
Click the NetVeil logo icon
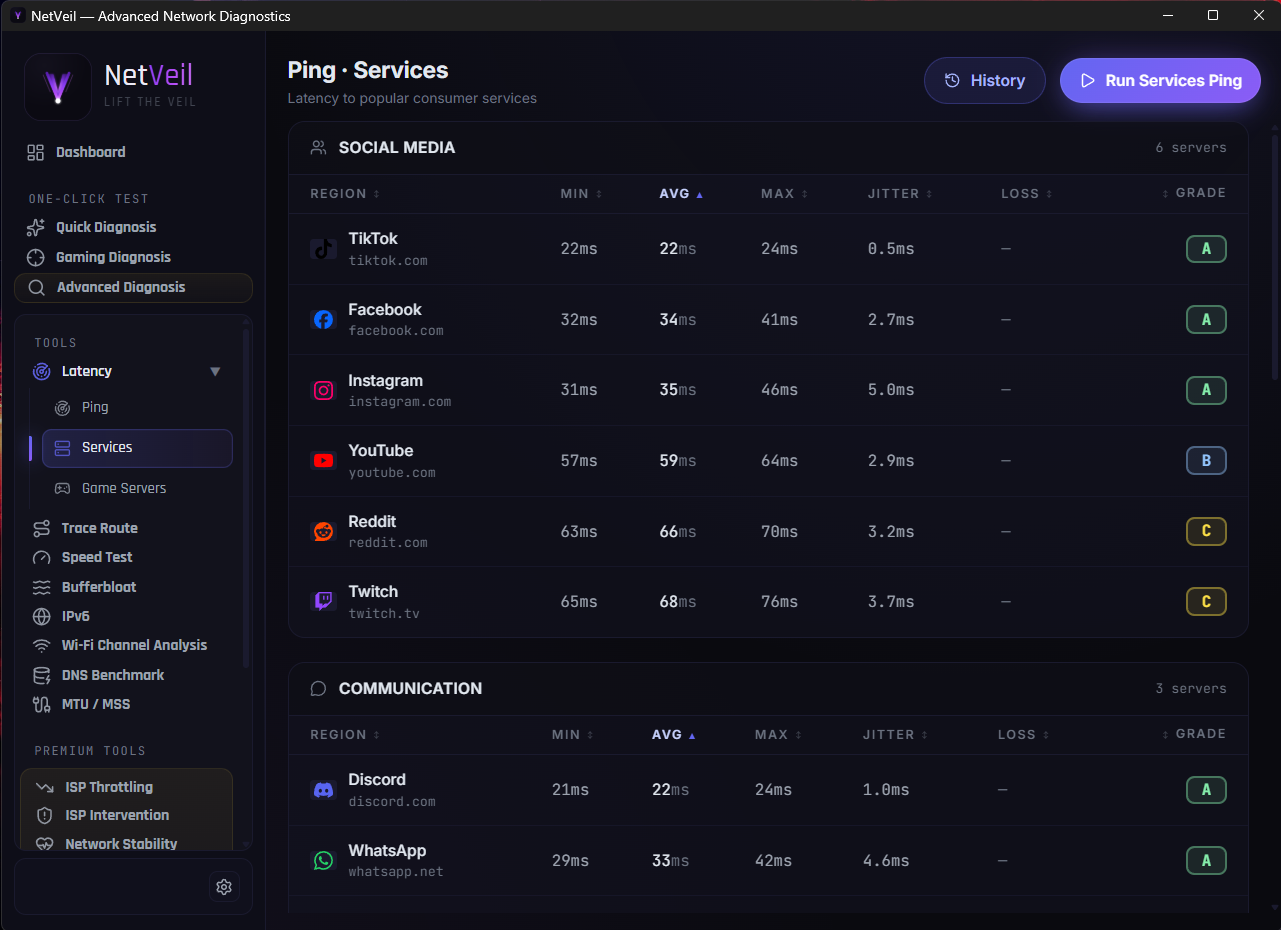point(58,86)
